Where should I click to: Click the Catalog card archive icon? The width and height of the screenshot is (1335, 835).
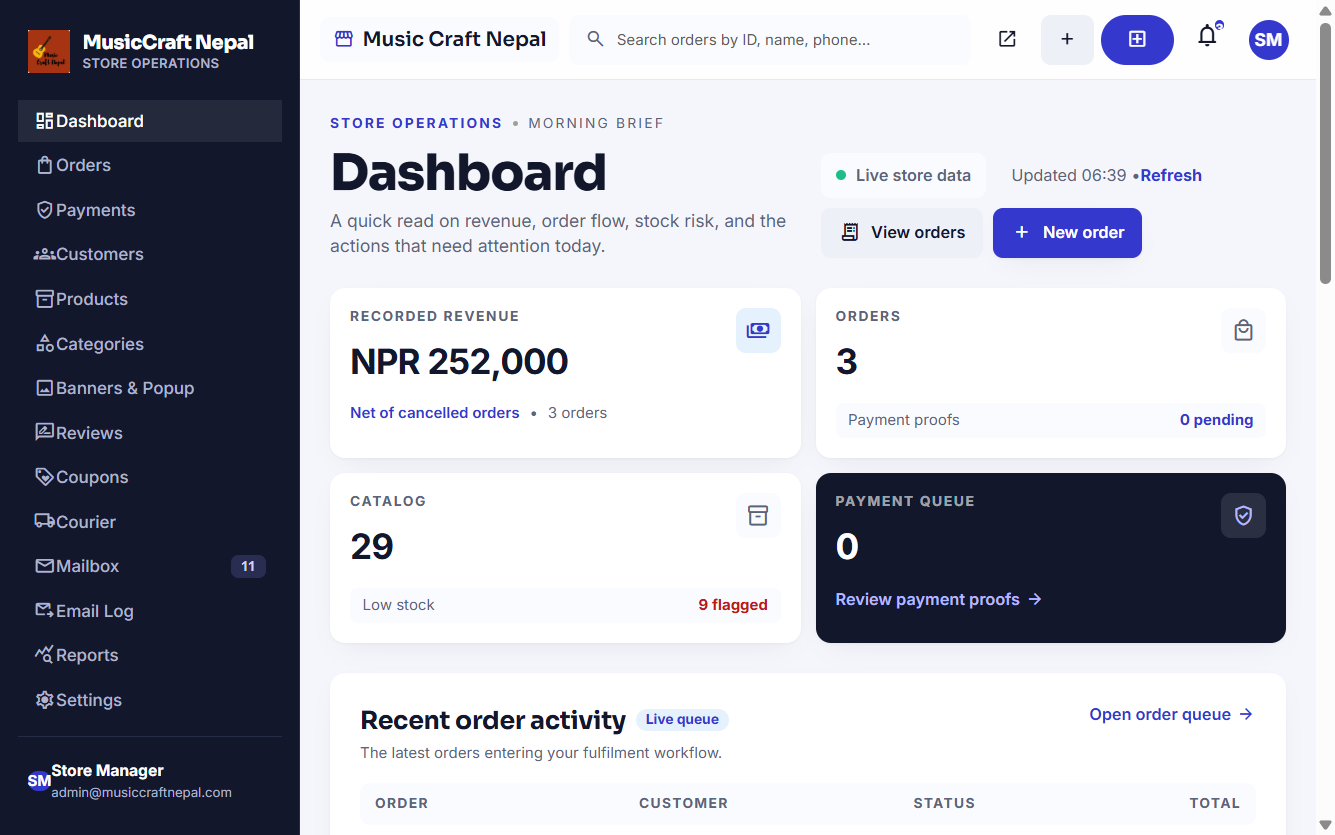(758, 516)
